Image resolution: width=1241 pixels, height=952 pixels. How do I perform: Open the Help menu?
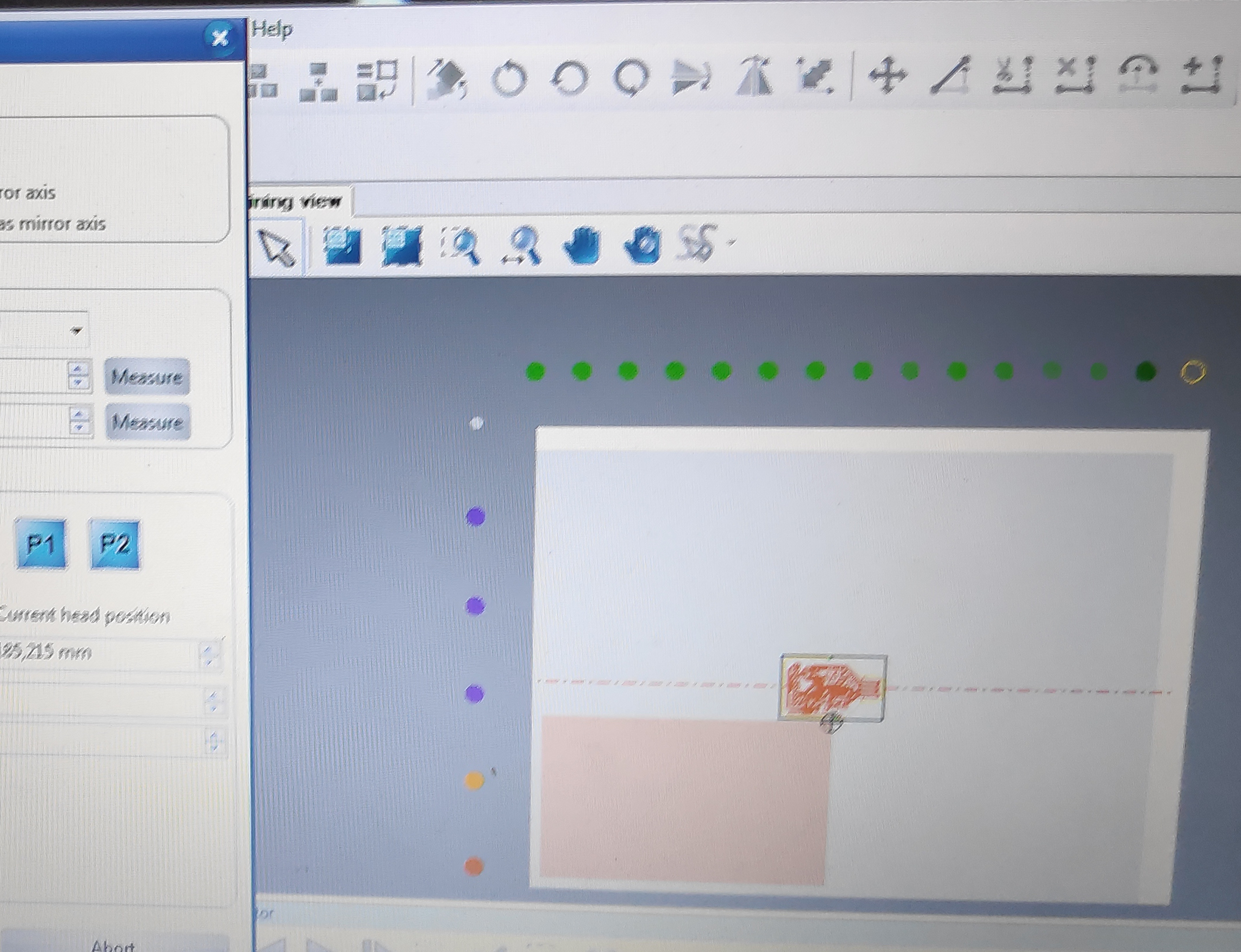272,29
